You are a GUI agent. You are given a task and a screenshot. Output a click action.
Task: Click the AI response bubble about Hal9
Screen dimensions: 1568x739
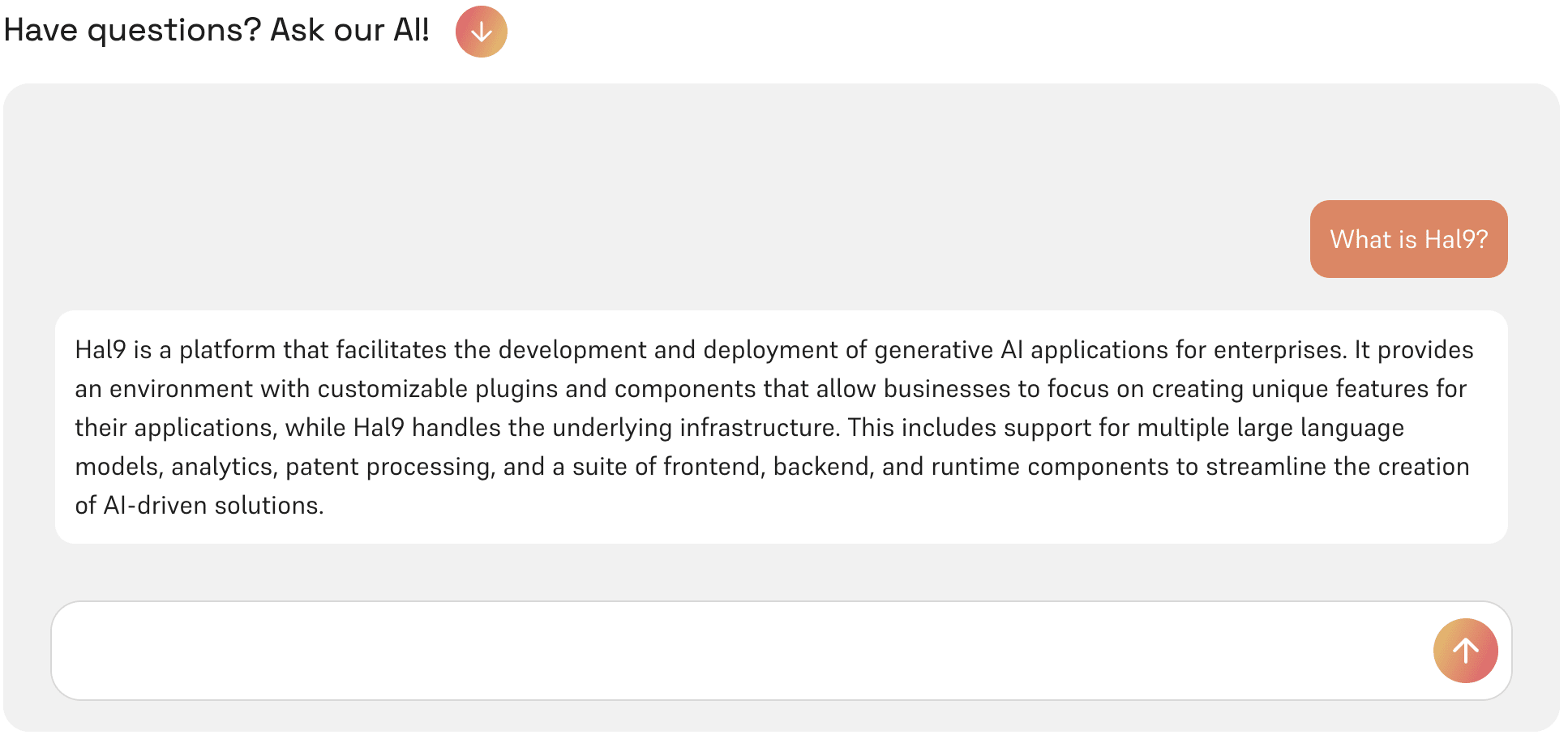point(782,427)
